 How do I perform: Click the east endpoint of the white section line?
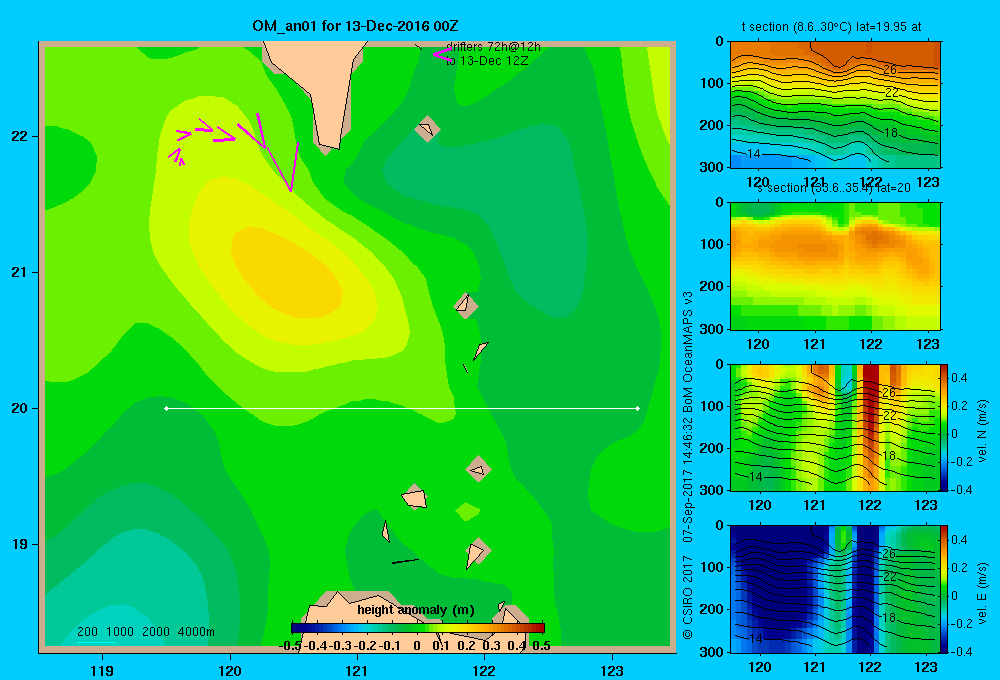[638, 408]
